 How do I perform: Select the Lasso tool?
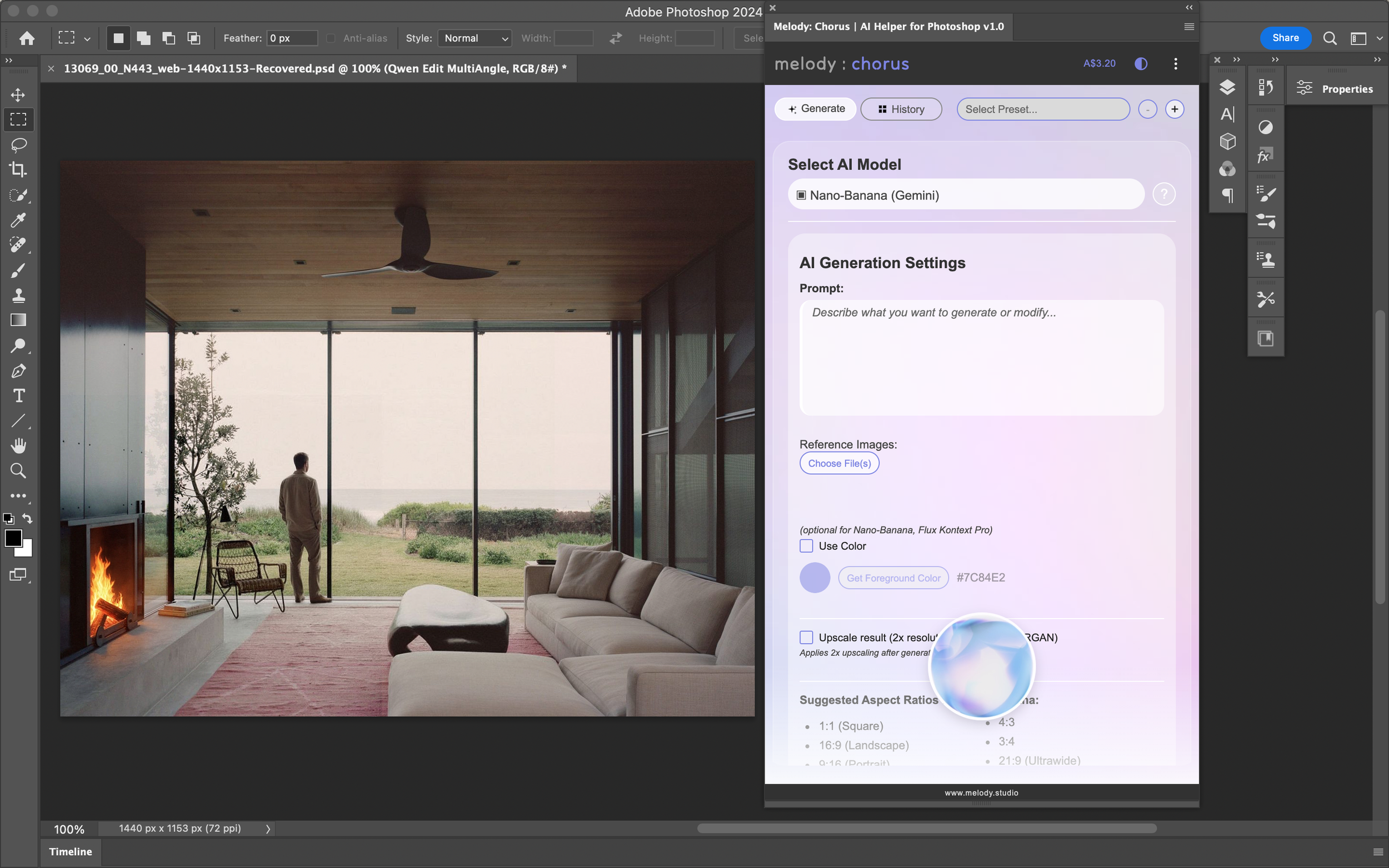point(18,144)
